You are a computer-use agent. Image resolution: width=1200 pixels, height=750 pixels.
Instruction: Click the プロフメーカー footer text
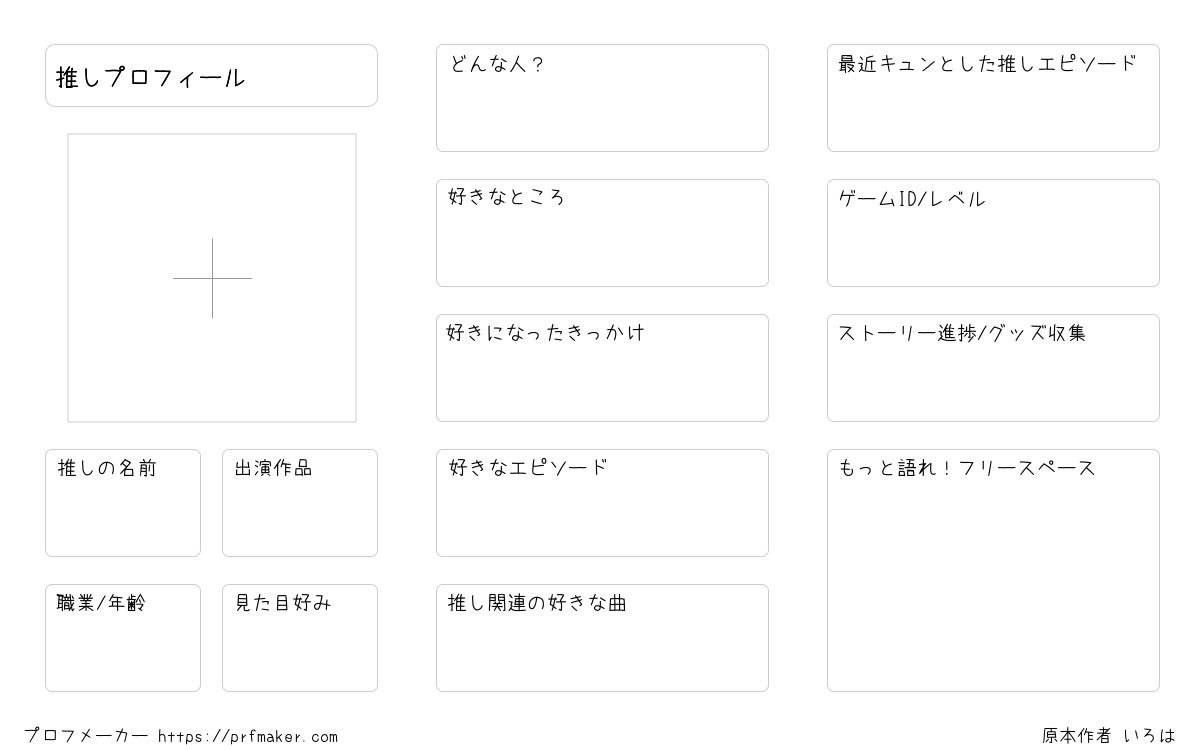(86, 736)
